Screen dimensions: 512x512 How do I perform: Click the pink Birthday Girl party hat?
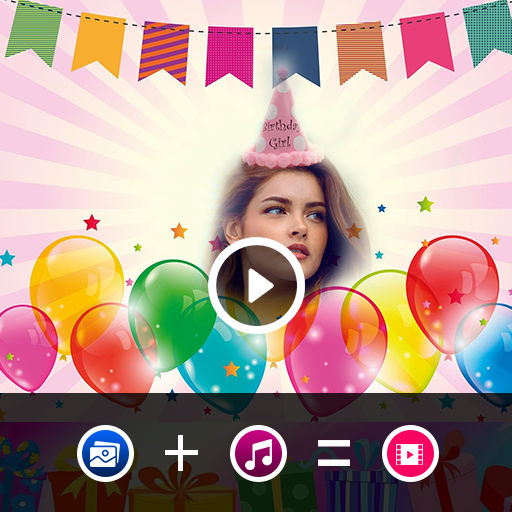coord(282,118)
